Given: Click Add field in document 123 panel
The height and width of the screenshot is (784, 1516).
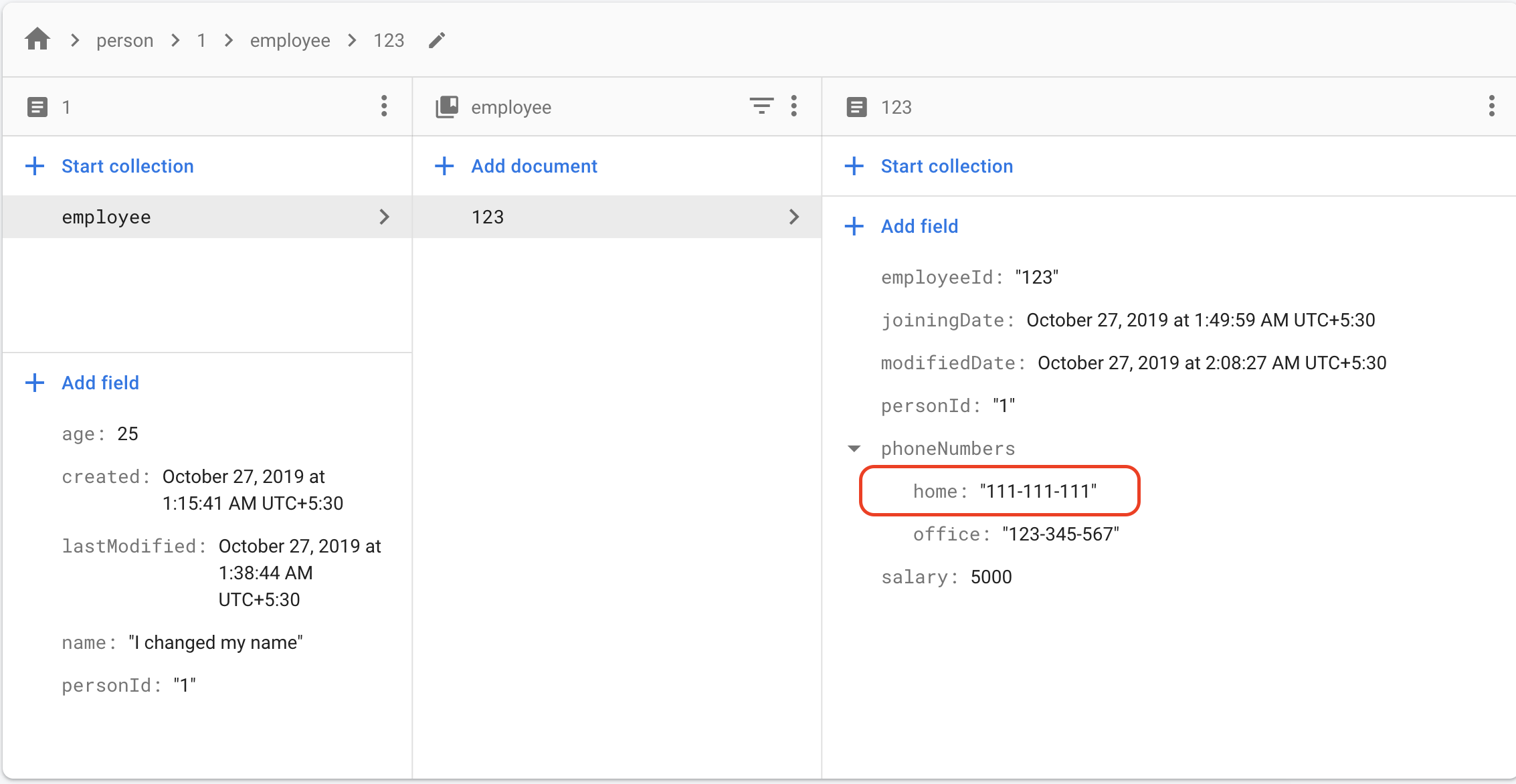Looking at the screenshot, I should tap(919, 226).
